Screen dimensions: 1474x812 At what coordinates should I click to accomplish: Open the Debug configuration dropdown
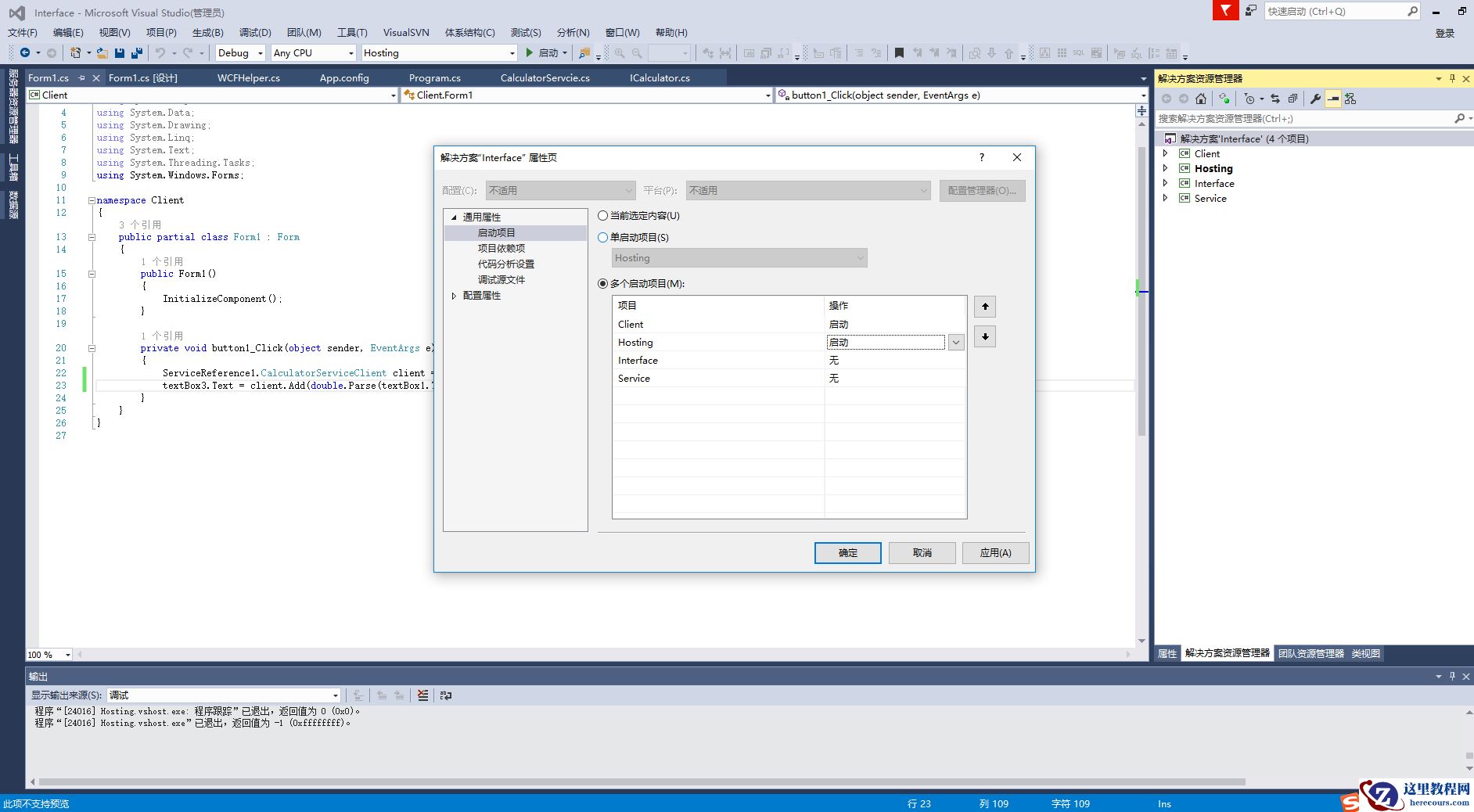click(x=240, y=53)
